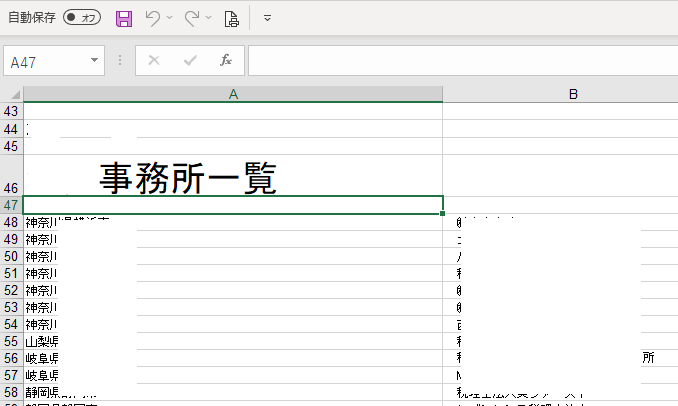Select row 44 header

(x=11, y=129)
